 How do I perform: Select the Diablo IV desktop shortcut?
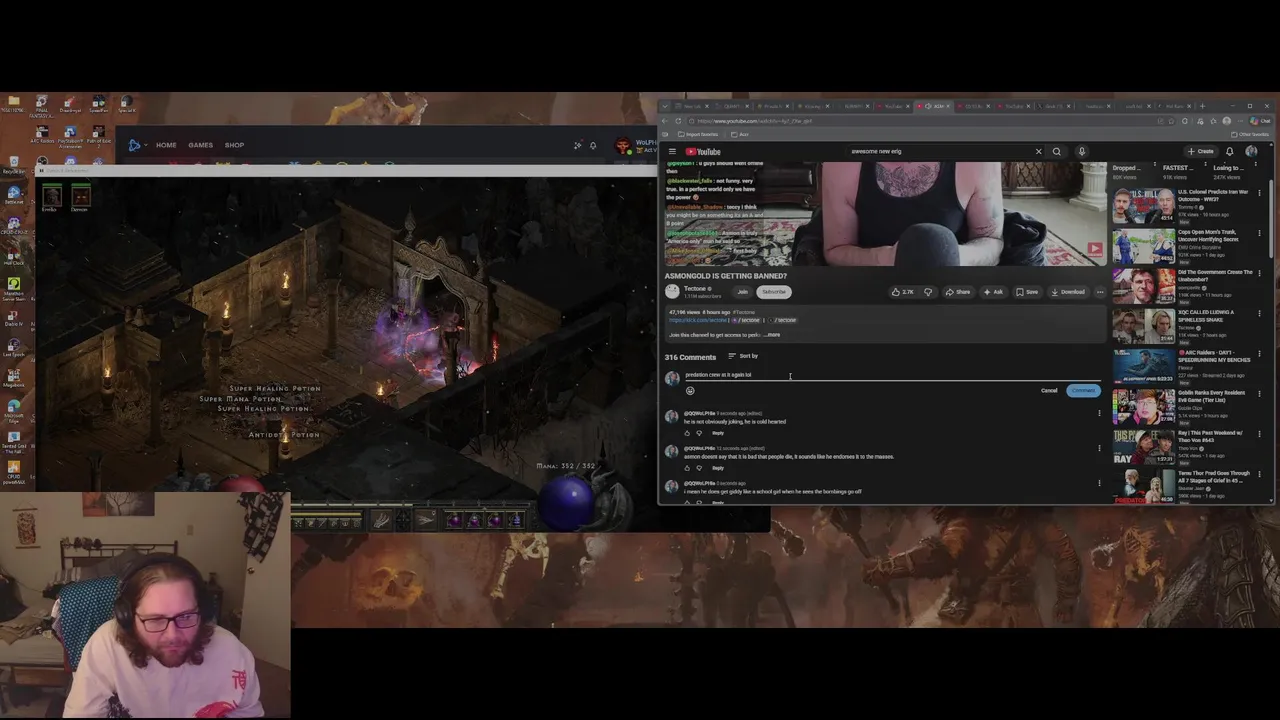coord(14,316)
